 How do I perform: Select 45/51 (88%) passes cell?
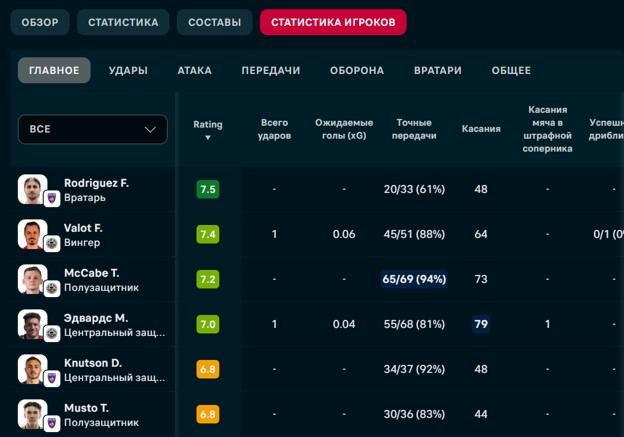pyautogui.click(x=414, y=234)
